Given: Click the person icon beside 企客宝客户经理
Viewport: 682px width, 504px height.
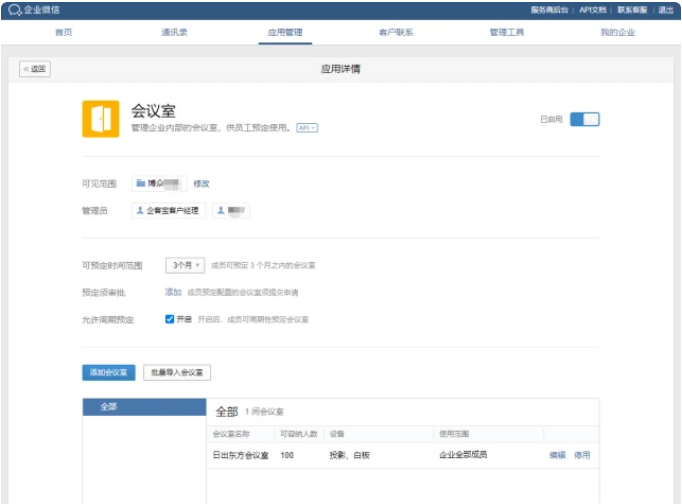Looking at the screenshot, I should [x=140, y=210].
